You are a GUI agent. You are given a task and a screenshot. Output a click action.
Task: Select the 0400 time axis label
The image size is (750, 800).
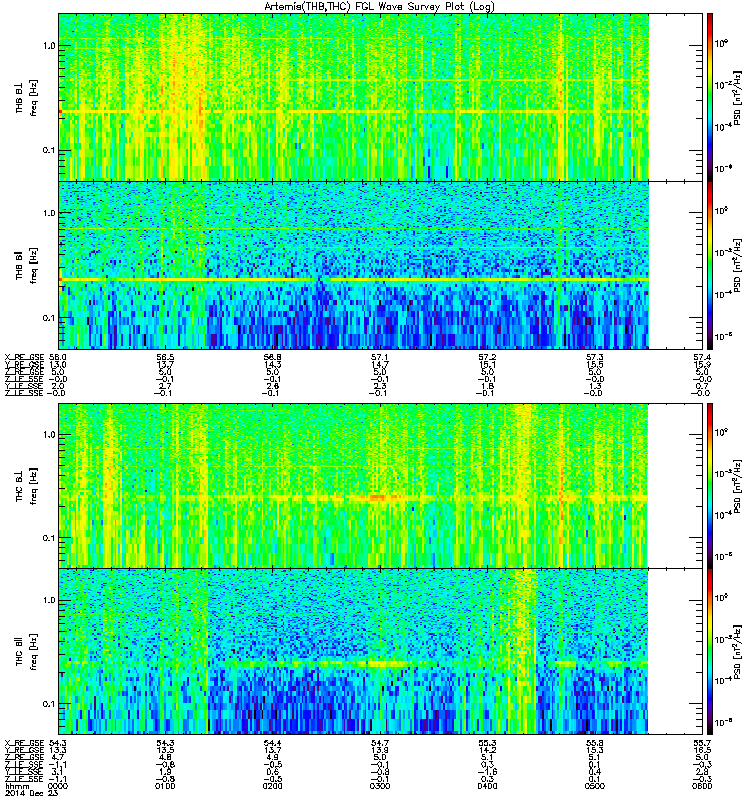[487, 786]
